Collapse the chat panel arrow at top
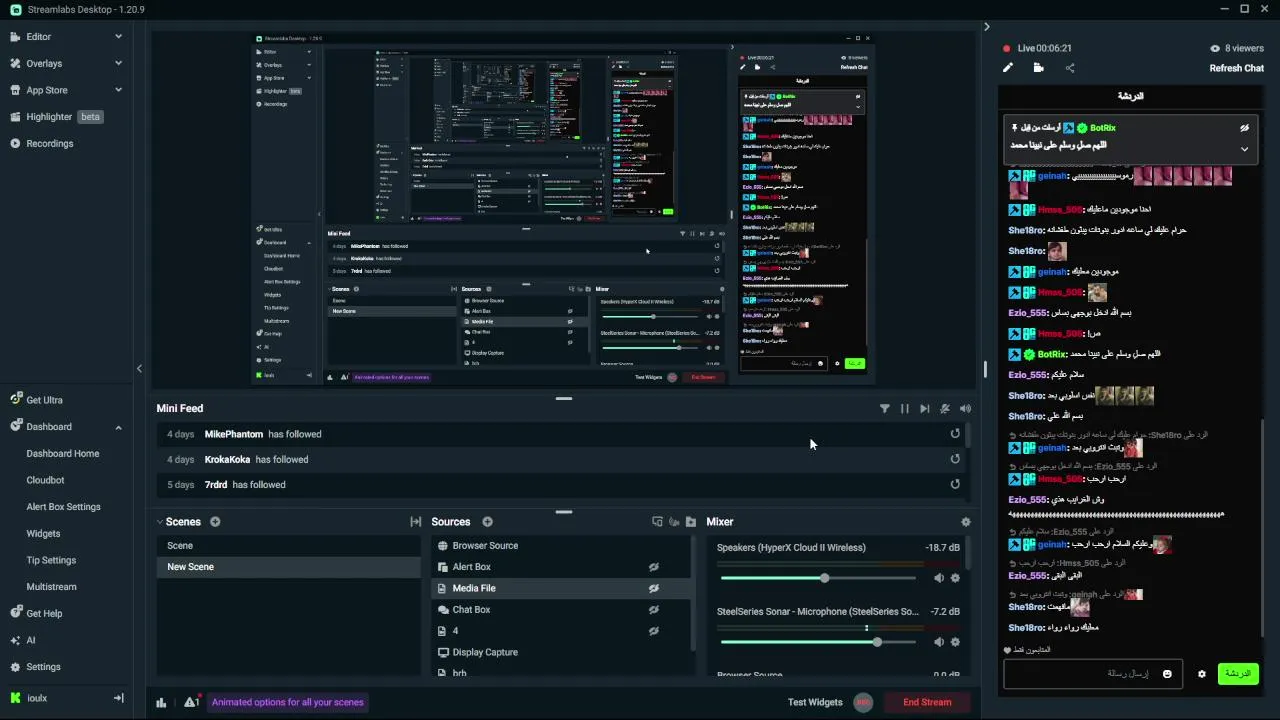The width and height of the screenshot is (1280, 720). [986, 27]
